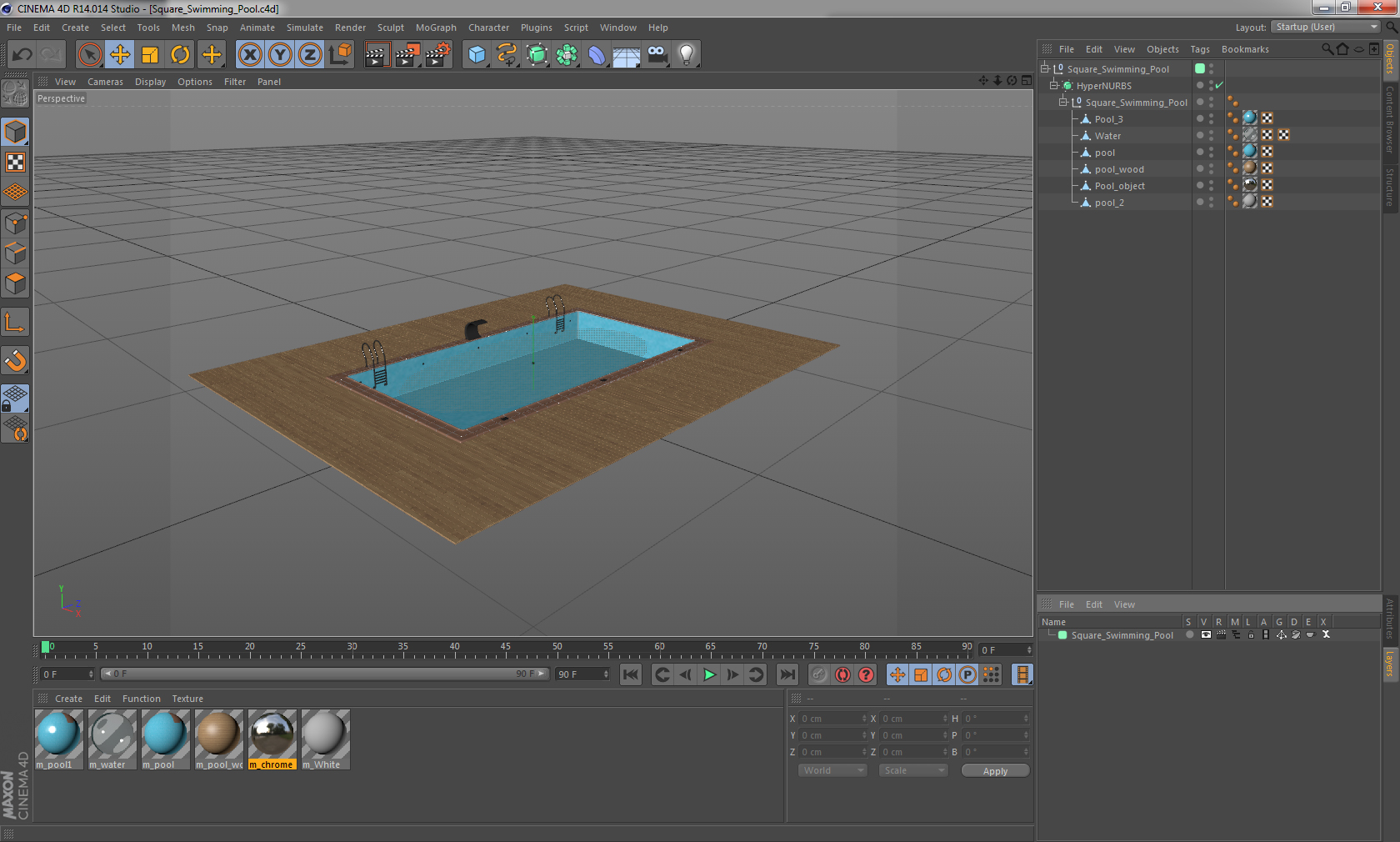Toggle visibility dots for pool_wood object

click(1212, 168)
